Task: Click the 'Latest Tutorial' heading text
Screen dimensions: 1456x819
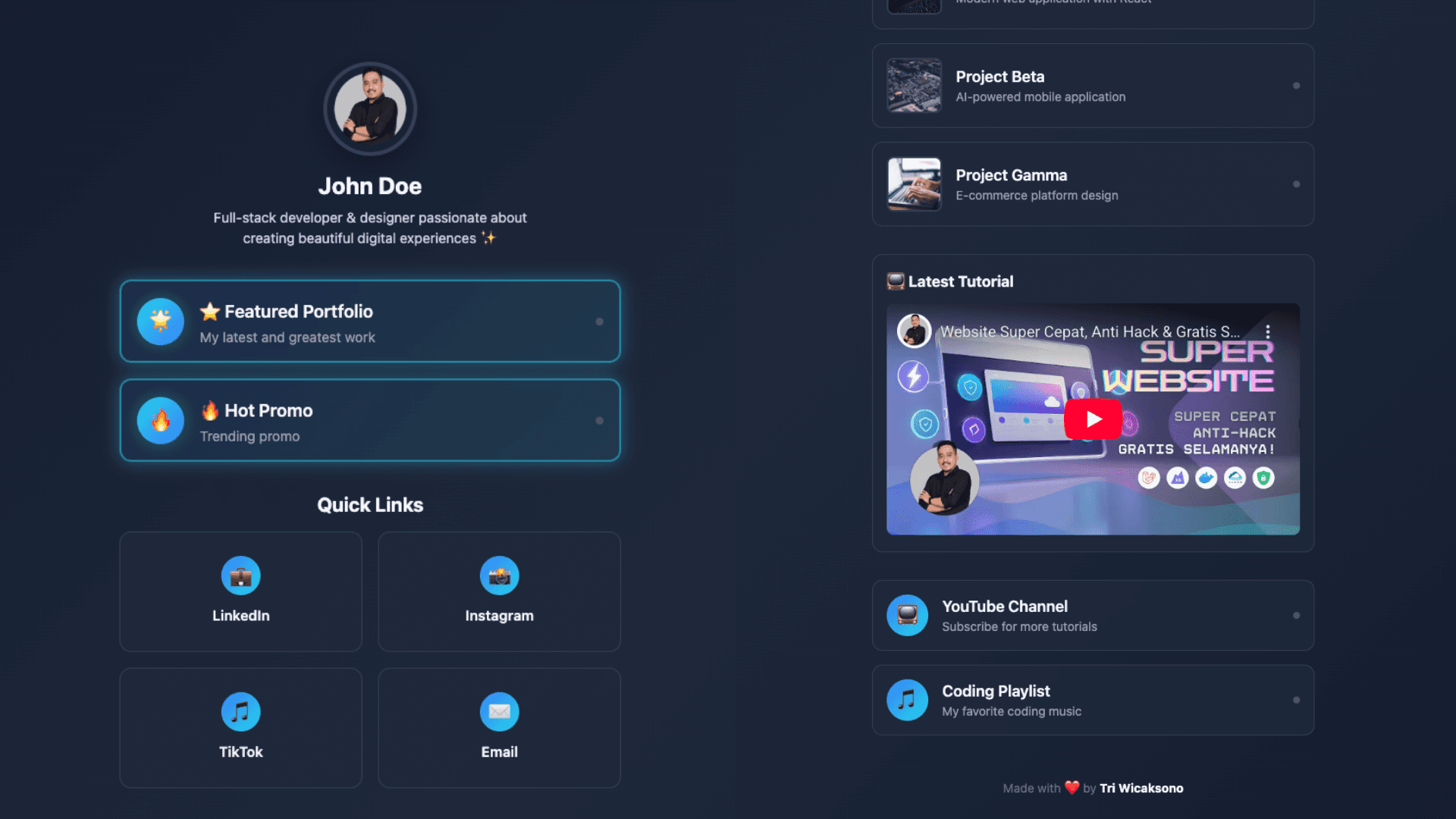Action: coord(960,281)
